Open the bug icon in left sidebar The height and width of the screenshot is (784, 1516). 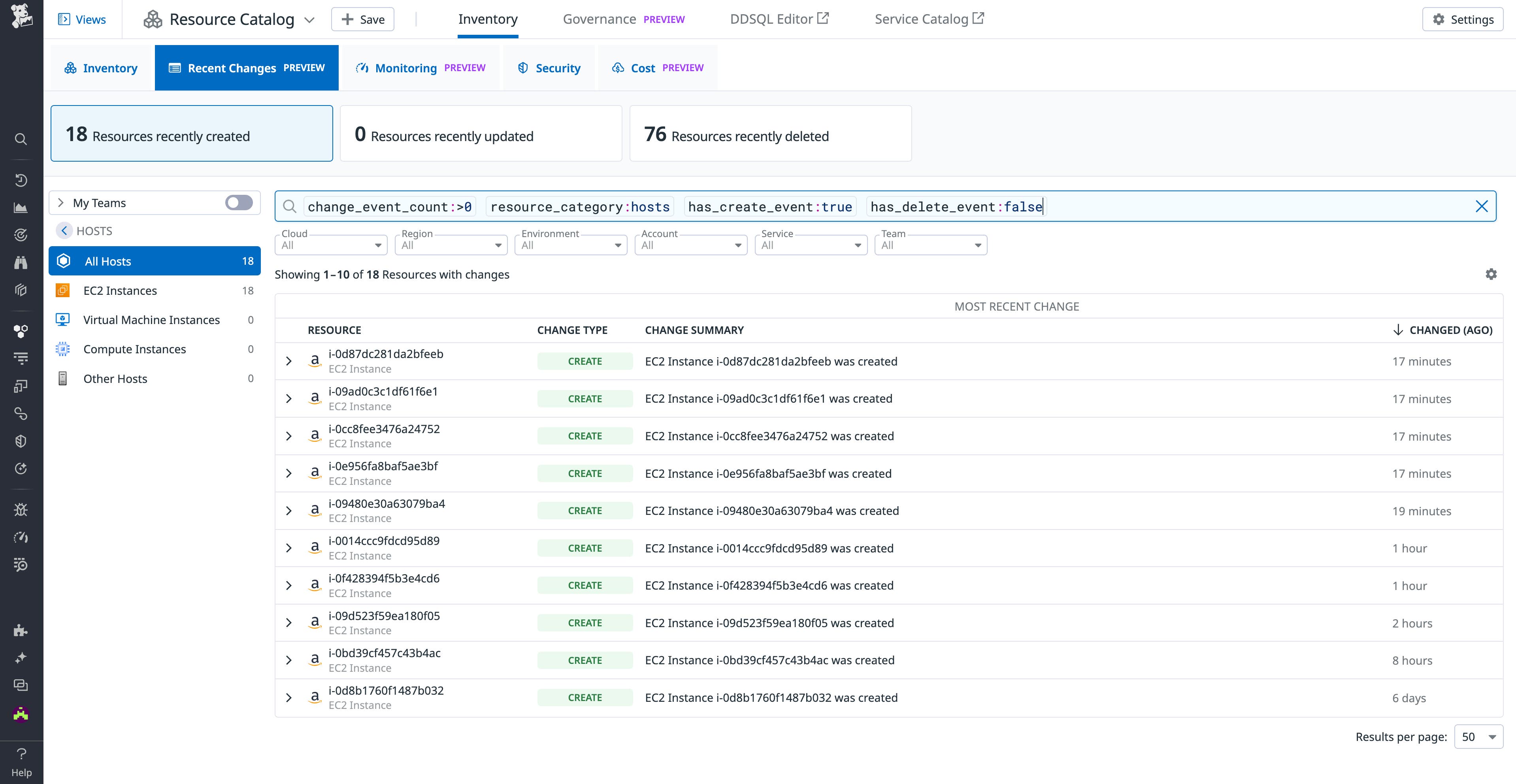click(21, 510)
